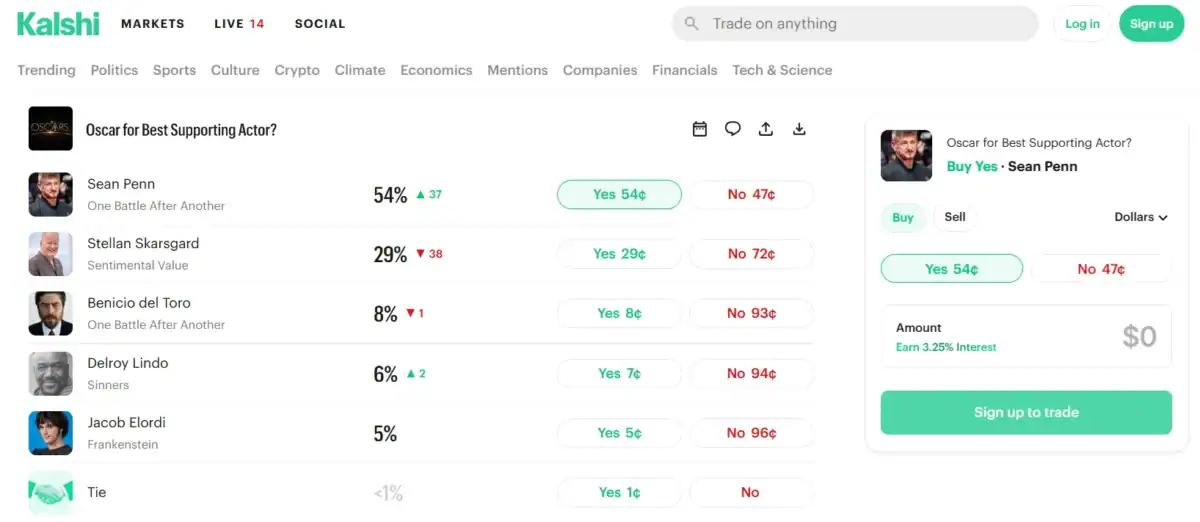The width and height of the screenshot is (1200, 522).
Task: Switch to Buy mode in order panel
Action: pos(903,217)
